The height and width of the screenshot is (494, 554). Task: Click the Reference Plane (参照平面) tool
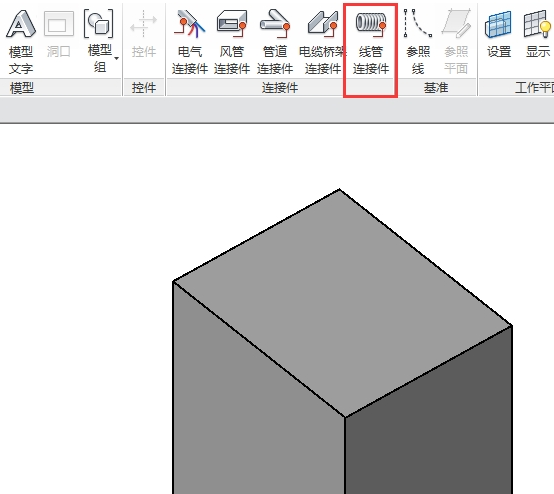pyautogui.click(x=456, y=42)
